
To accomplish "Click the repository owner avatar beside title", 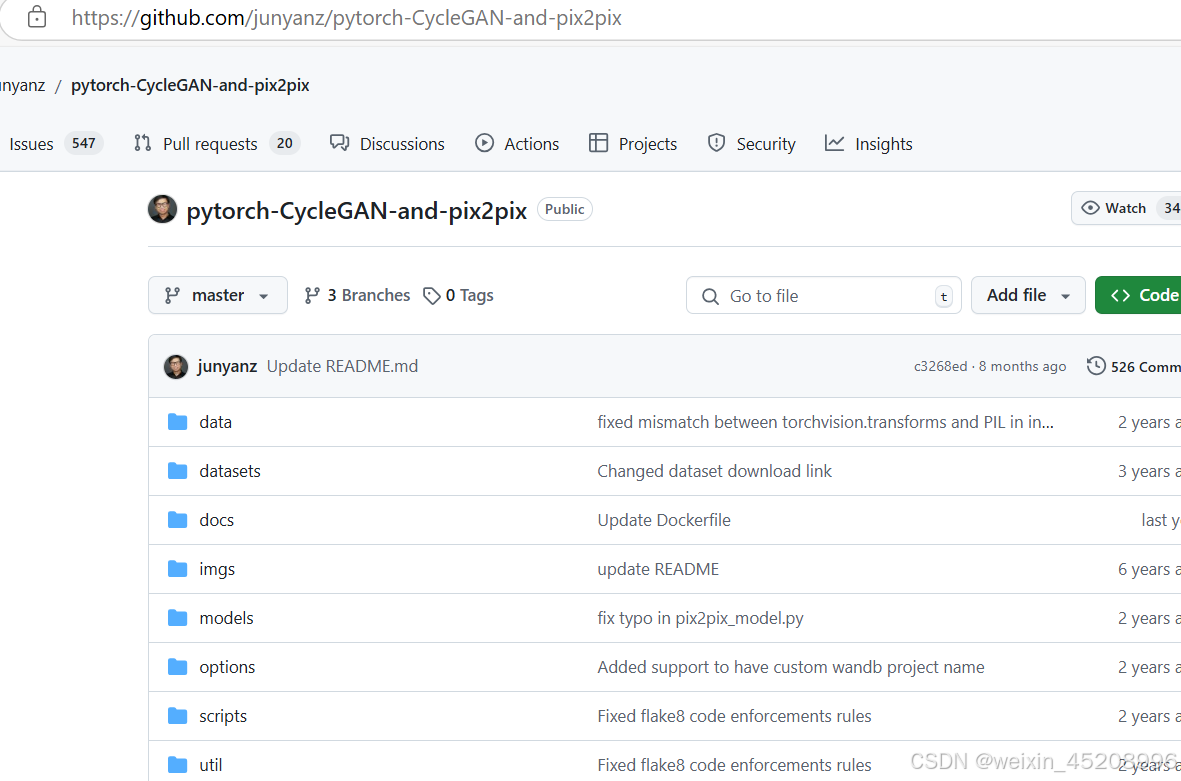I will [x=162, y=209].
